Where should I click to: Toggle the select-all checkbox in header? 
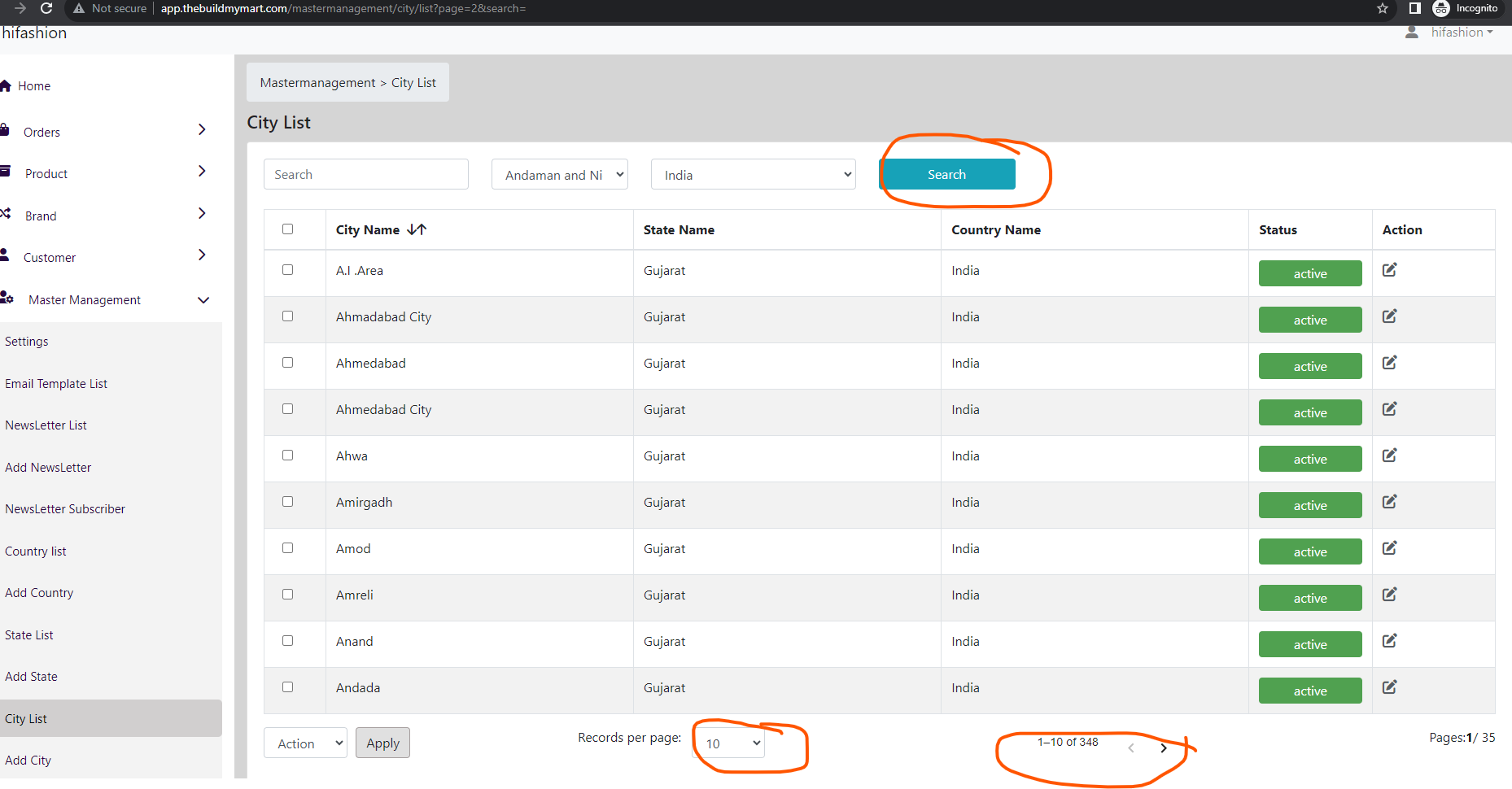pos(287,229)
